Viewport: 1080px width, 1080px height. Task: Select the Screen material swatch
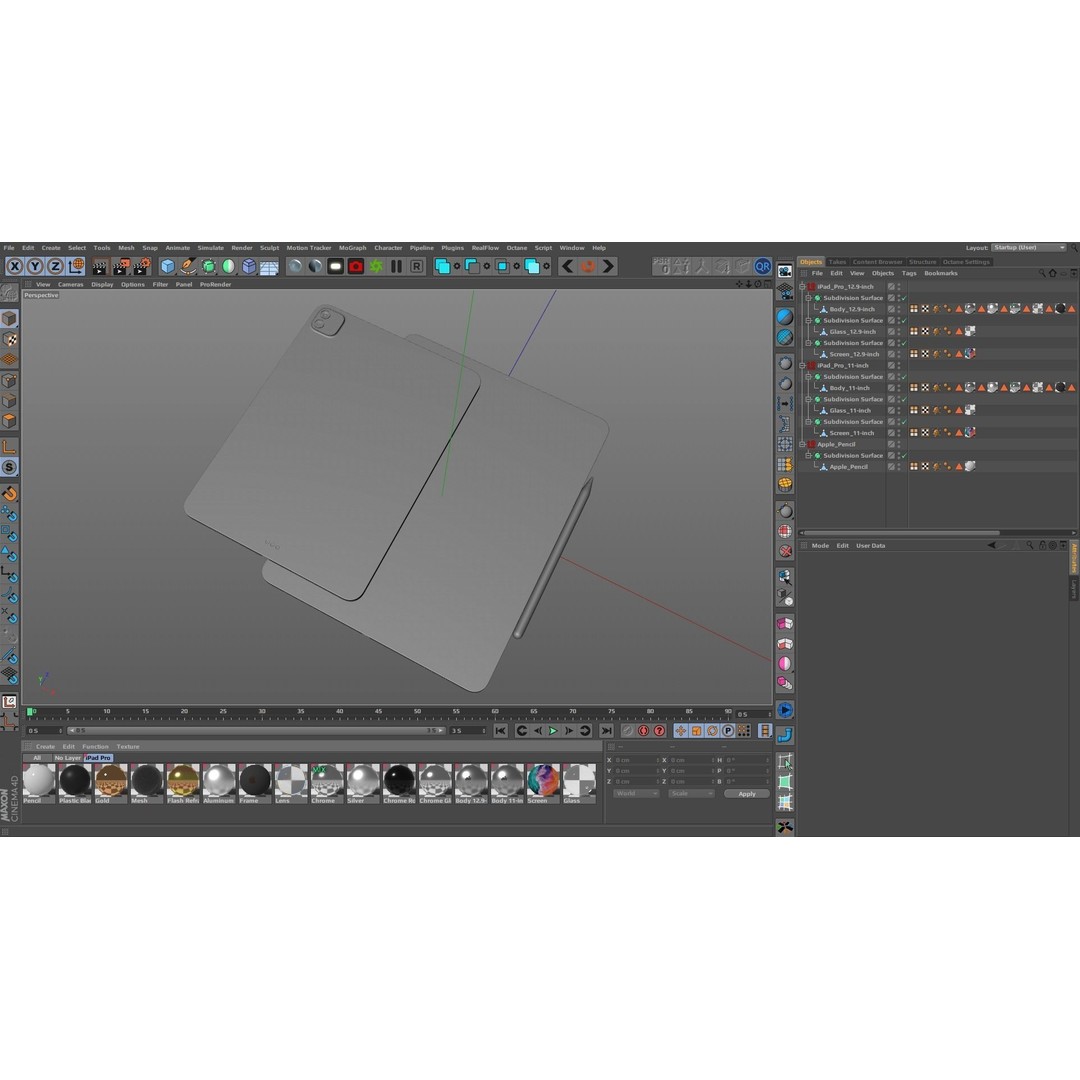coord(543,784)
